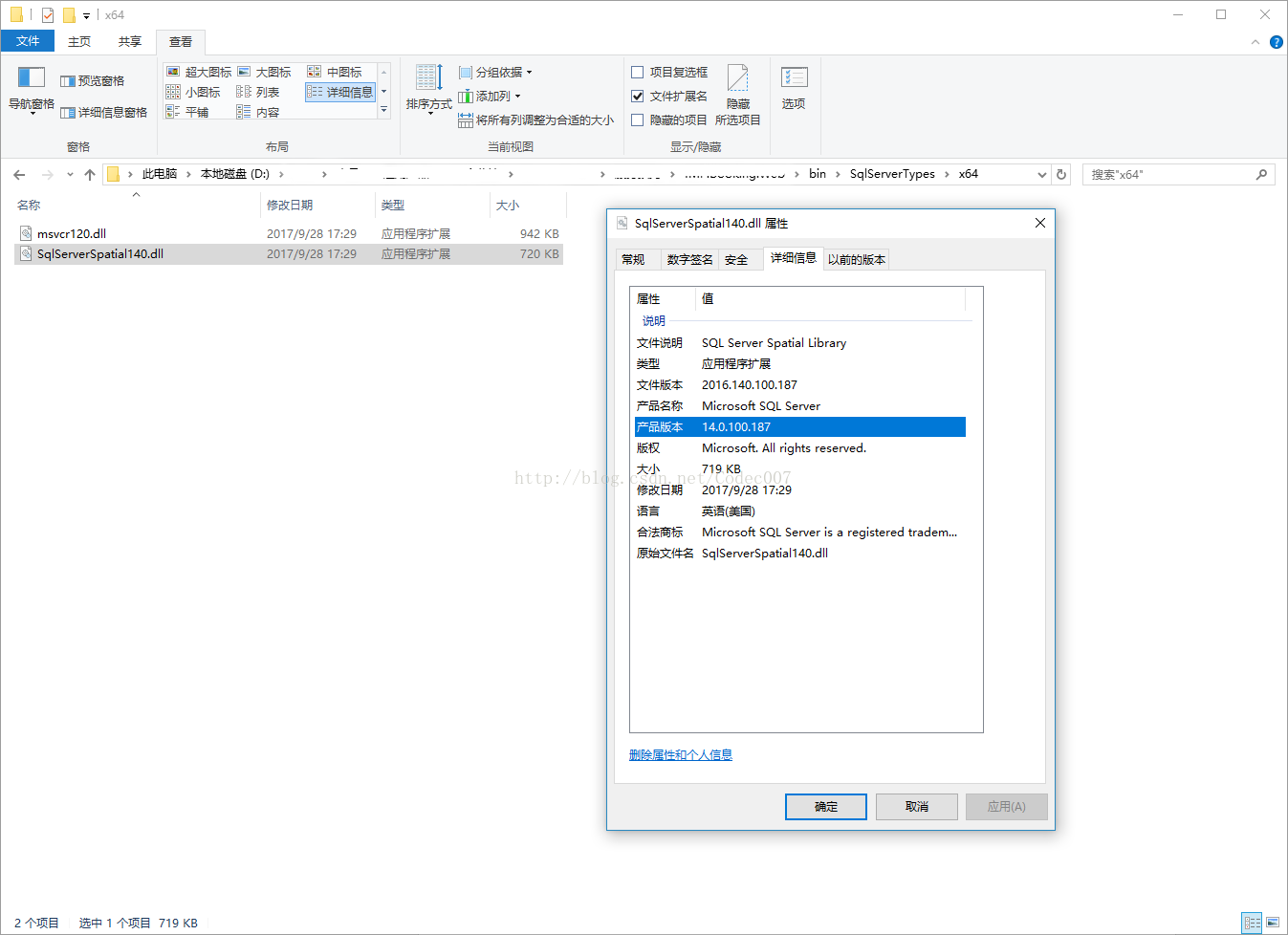
Task: Click the This PC (此电脑) breadcrumb
Action: (160, 174)
